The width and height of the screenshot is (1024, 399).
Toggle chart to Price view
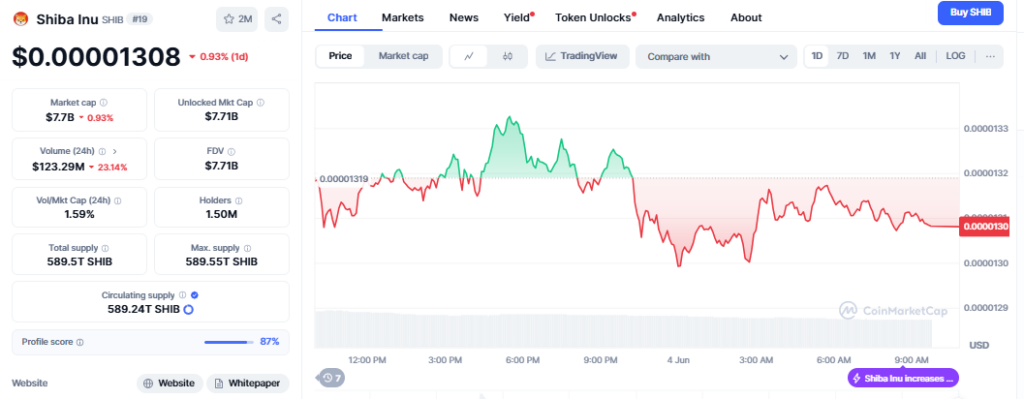(340, 56)
